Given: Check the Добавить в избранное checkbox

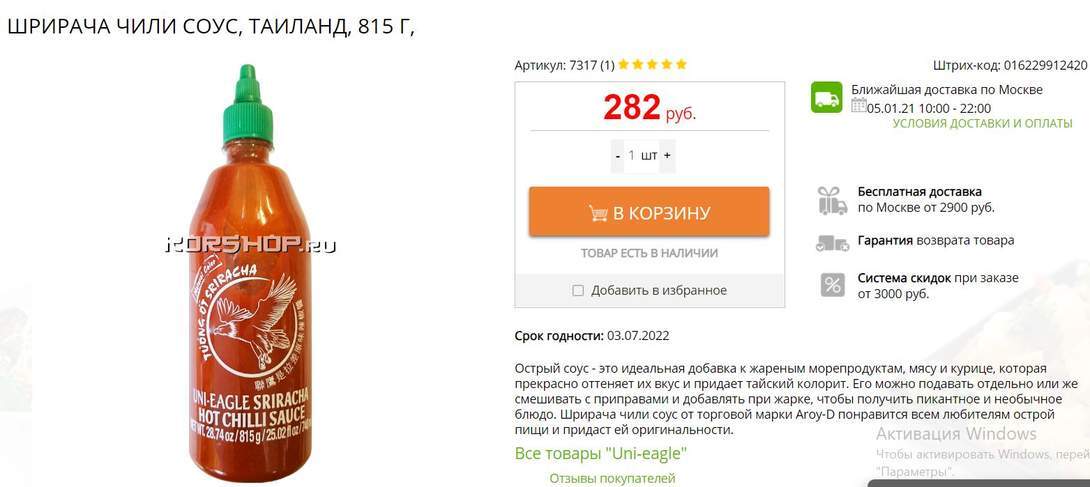Looking at the screenshot, I should 578,290.
